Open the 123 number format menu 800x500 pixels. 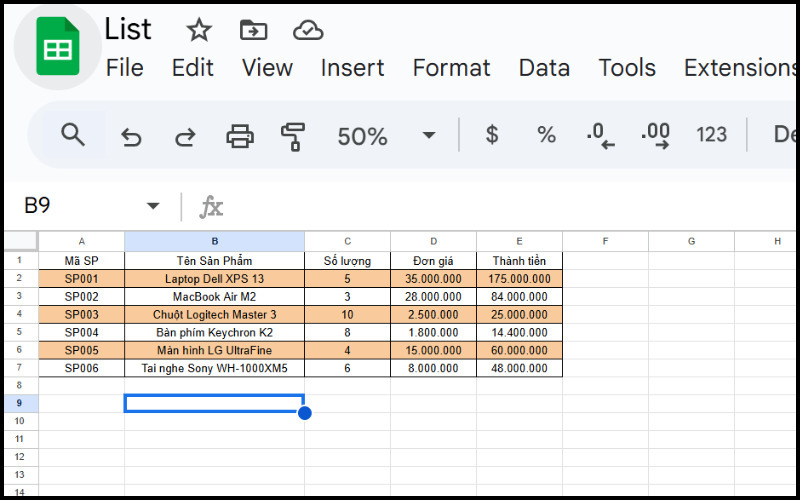click(711, 135)
